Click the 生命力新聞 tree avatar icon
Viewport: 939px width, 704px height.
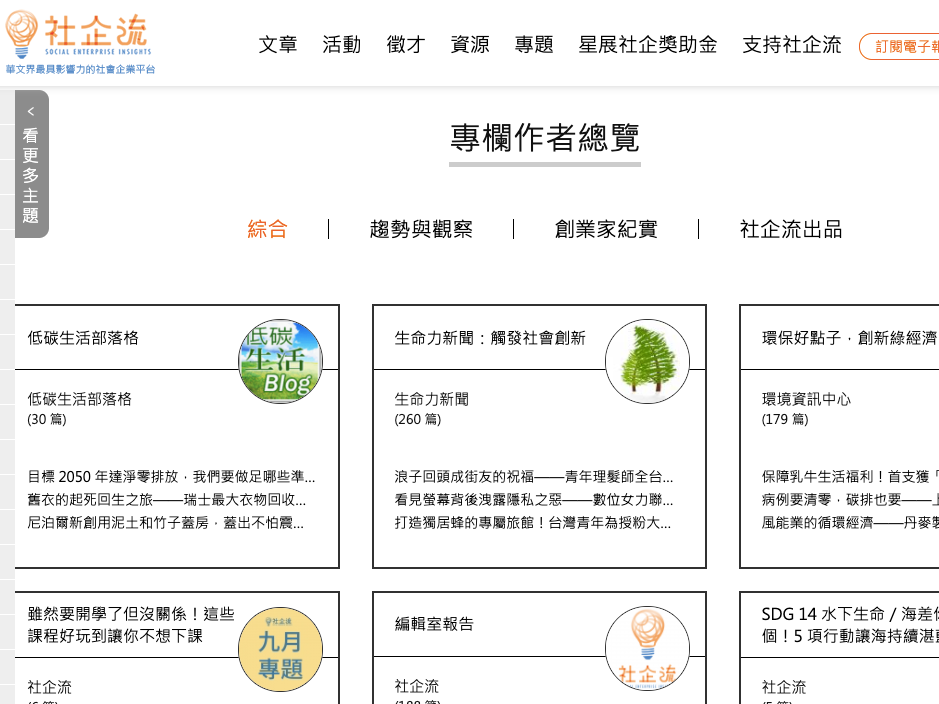647,361
